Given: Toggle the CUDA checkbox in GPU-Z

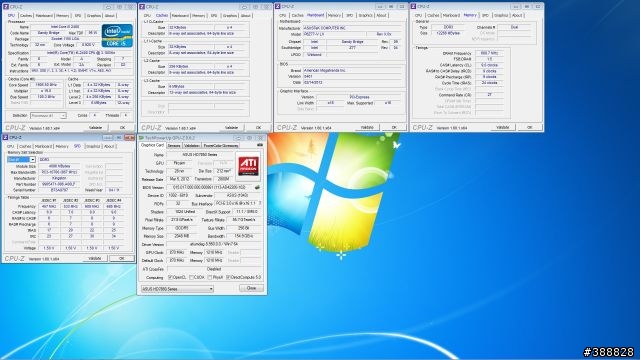Looking at the screenshot, I should 191,277.
